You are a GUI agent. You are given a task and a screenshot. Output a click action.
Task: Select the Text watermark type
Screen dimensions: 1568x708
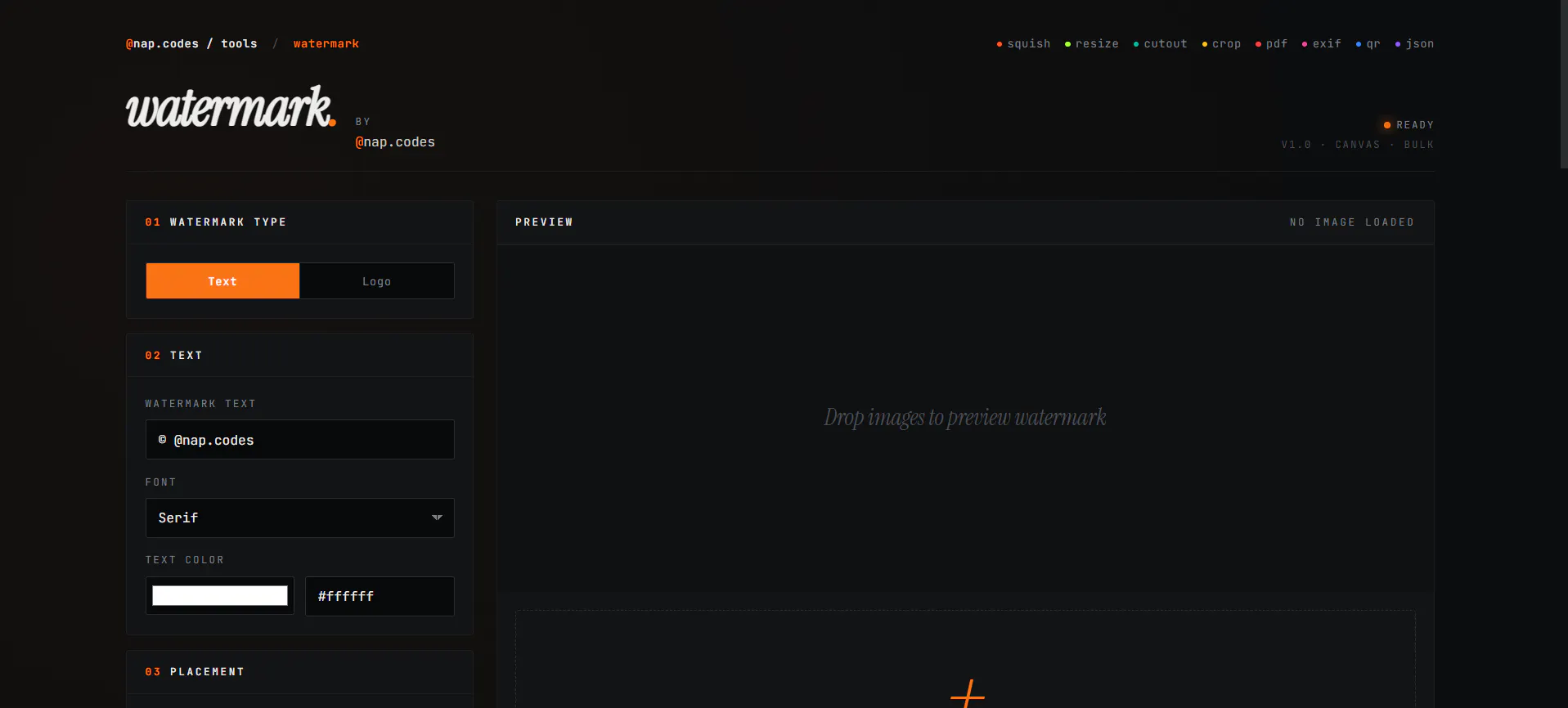[222, 281]
